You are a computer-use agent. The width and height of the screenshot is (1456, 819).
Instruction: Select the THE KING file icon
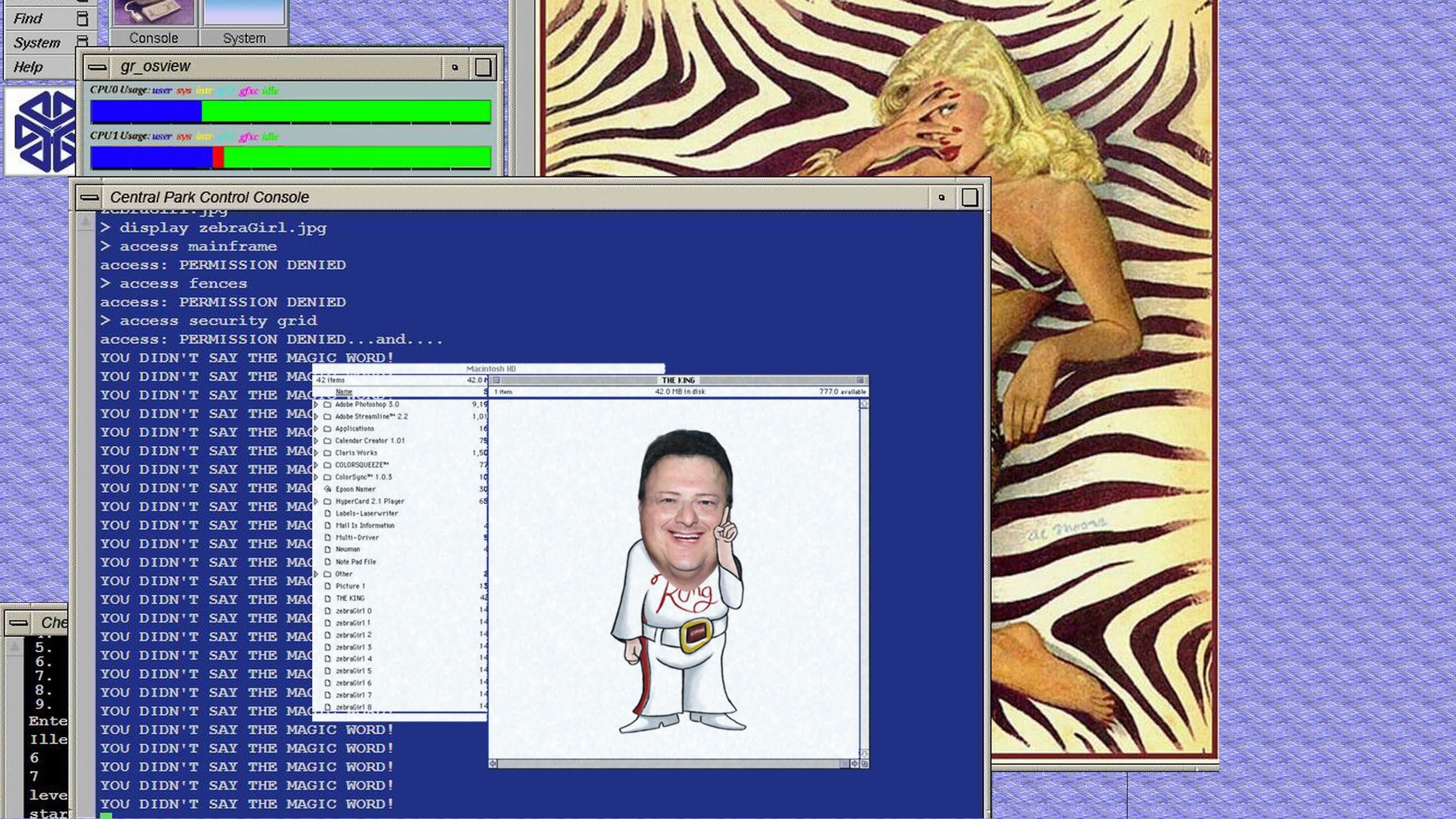[x=327, y=598]
